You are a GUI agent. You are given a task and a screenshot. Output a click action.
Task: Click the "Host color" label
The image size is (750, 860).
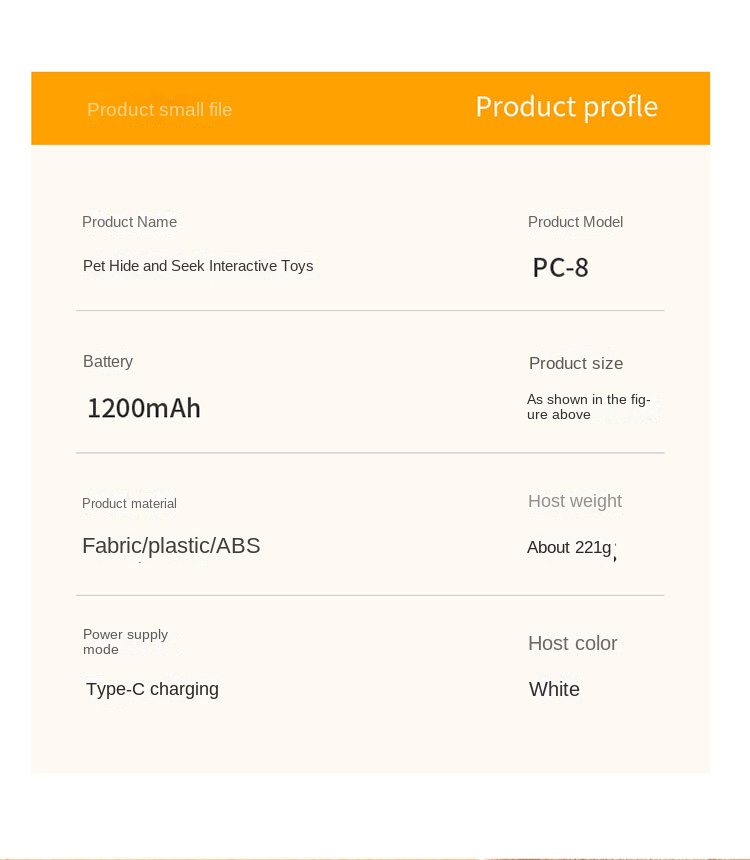(x=573, y=643)
